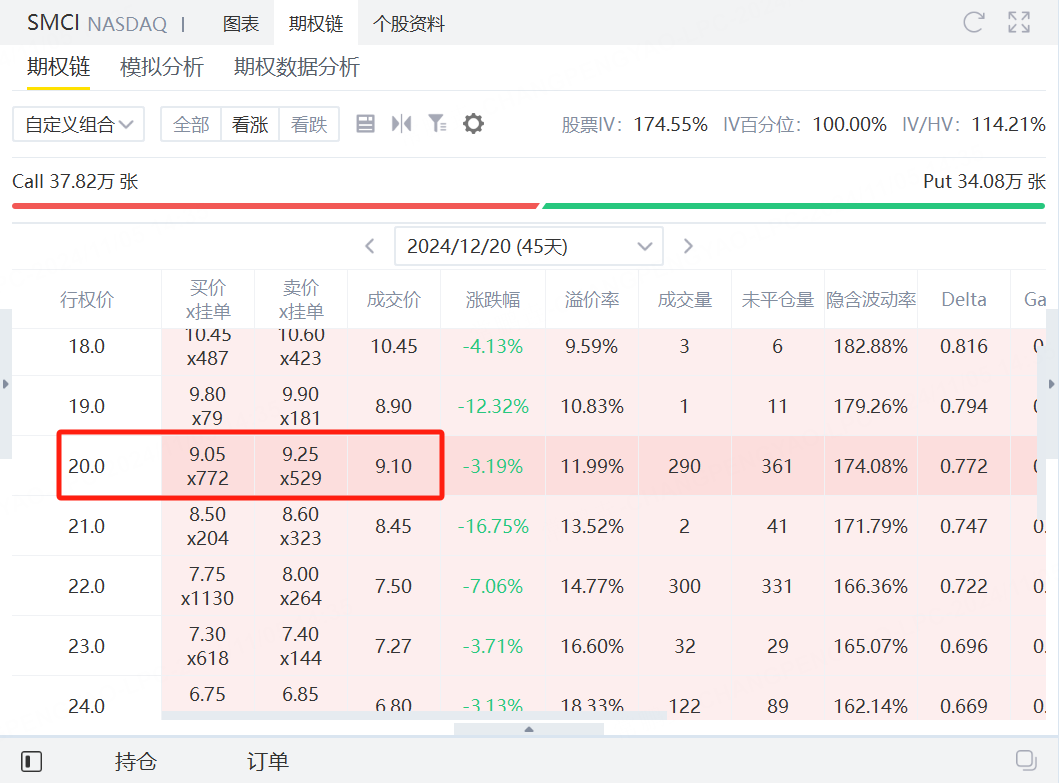Click the list layout icon in toolbar

(x=365, y=124)
